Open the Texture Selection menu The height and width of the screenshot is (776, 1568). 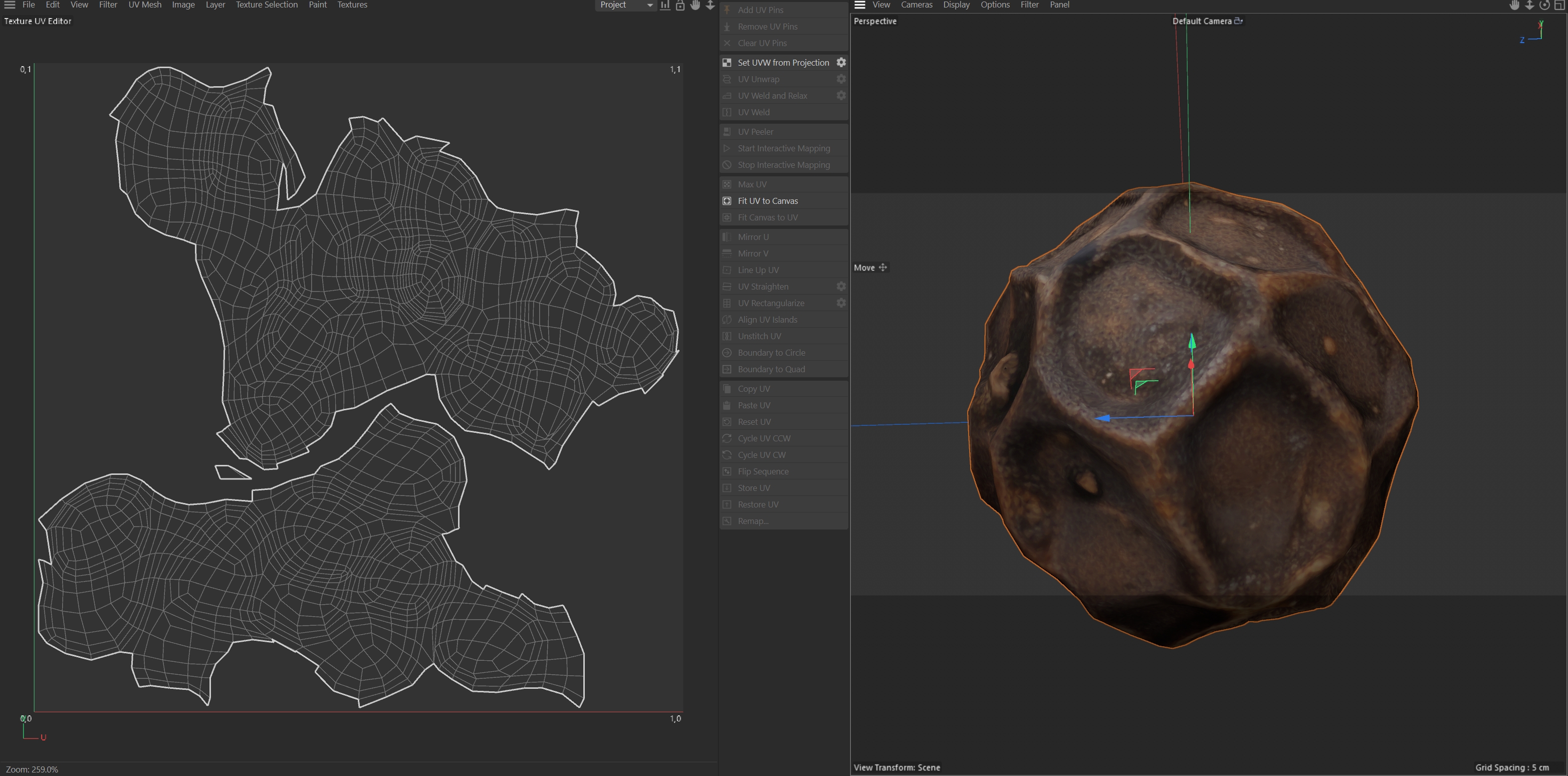point(267,5)
